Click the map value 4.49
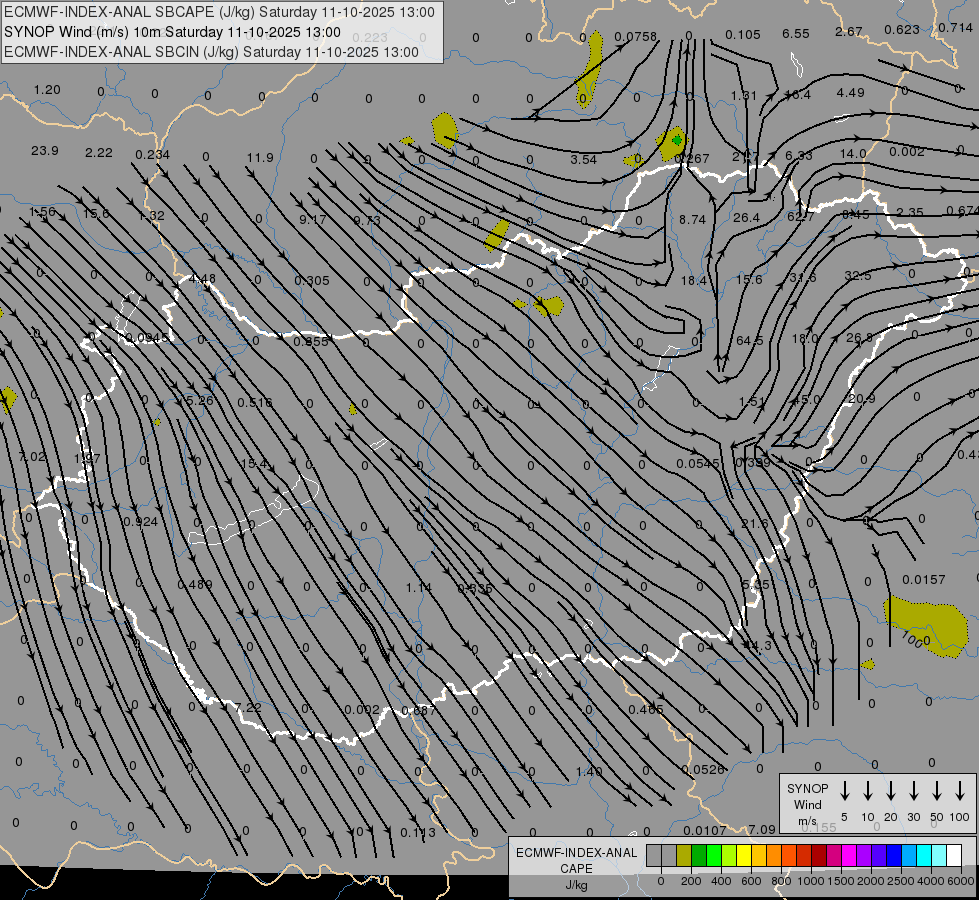This screenshot has width=979, height=900. [x=850, y=92]
